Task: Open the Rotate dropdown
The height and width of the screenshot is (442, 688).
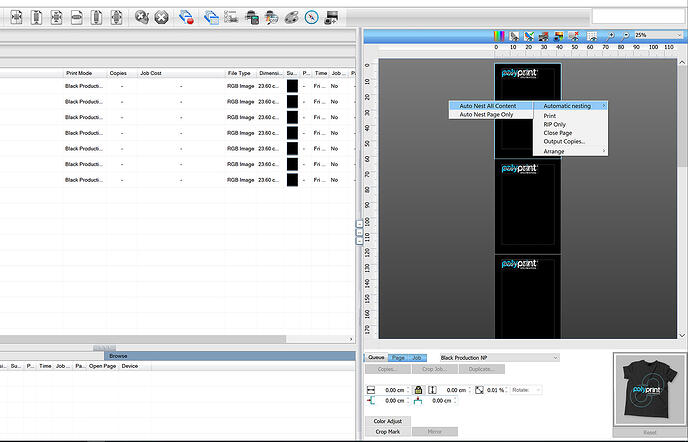Action: tap(526, 390)
